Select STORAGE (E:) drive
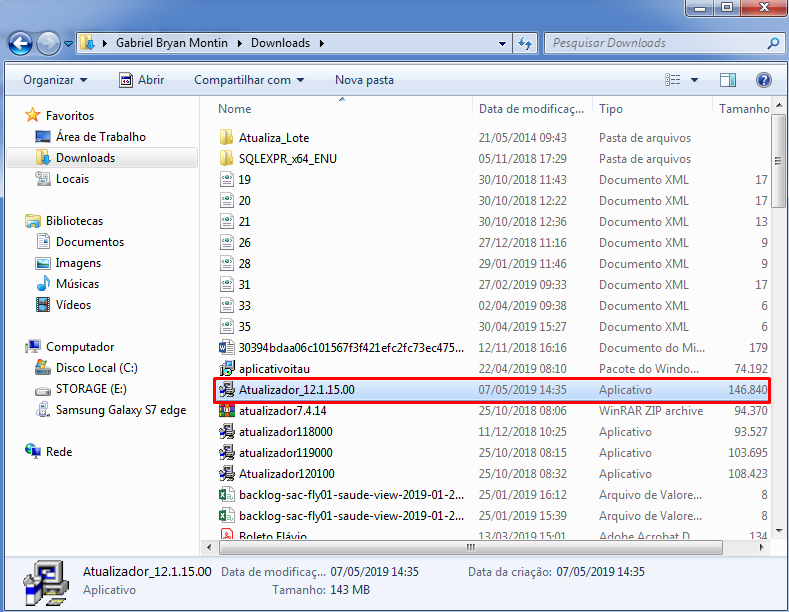The height and width of the screenshot is (612, 789). click(x=81, y=389)
